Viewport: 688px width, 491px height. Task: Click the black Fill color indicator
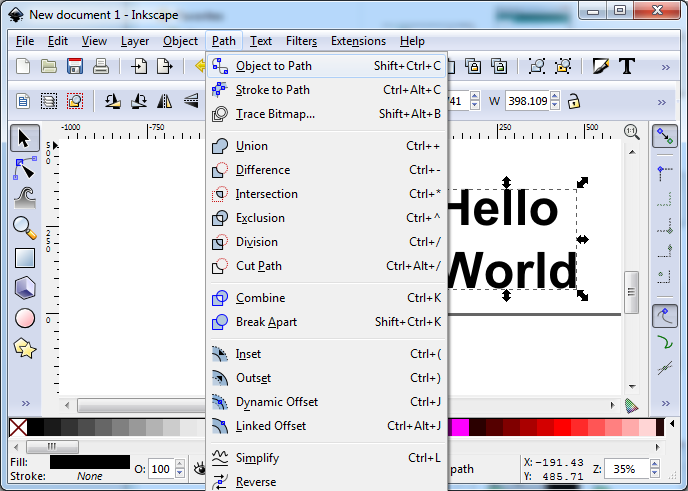coord(90,462)
